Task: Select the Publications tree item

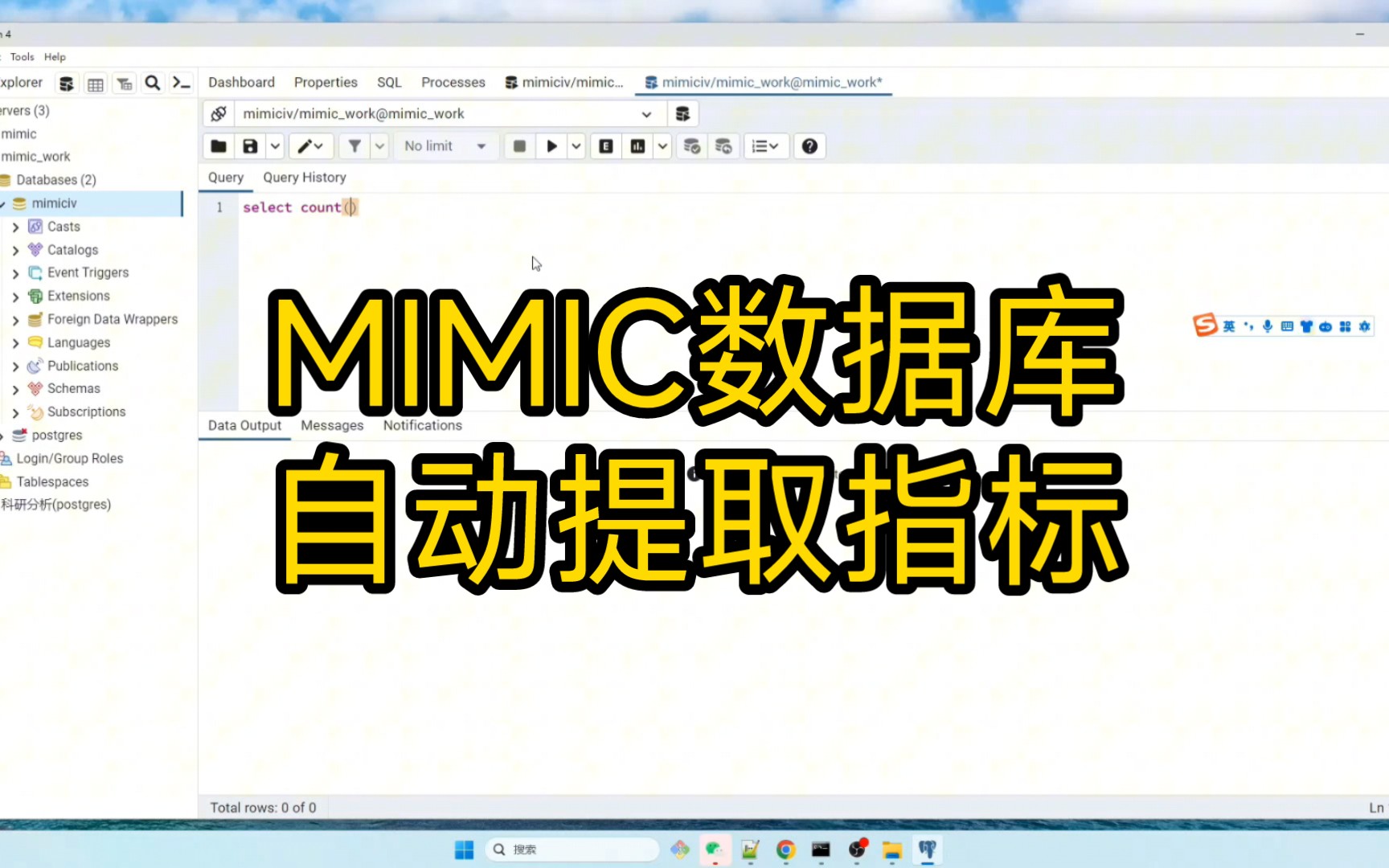Action: (83, 366)
